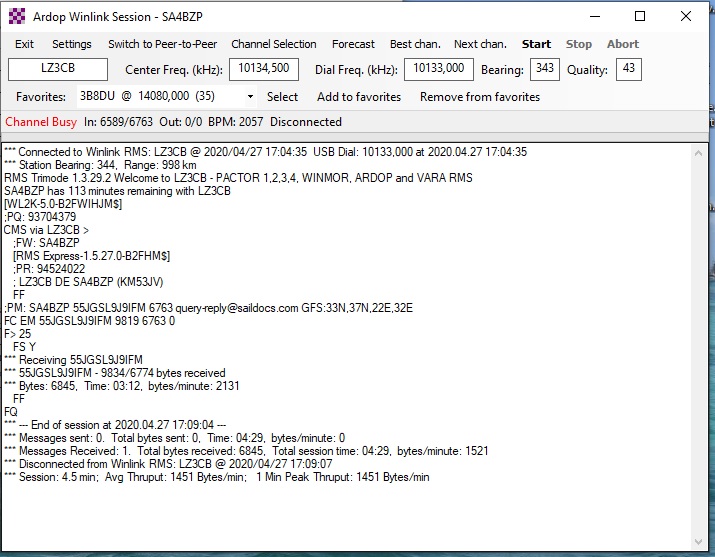The image size is (715, 557).
Task: Switch to Peer-to-Peer mode
Action: tap(162, 44)
